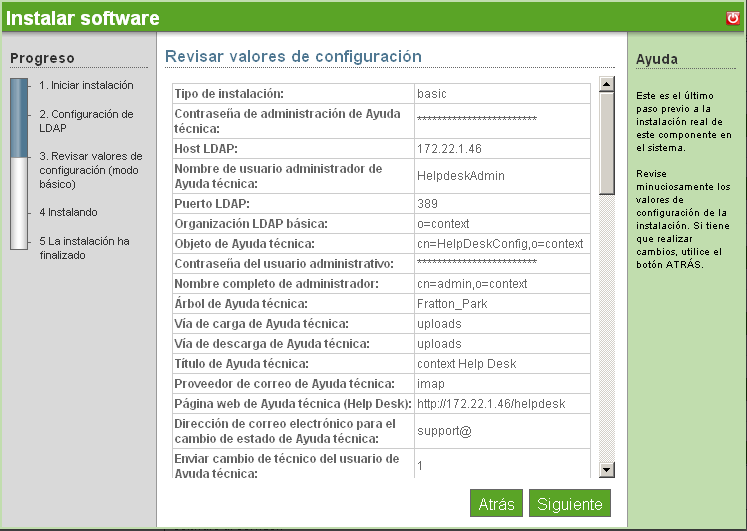Screen dimensions: 747x531
Task: Click the vertical scrollbar thumb
Action: [606, 143]
